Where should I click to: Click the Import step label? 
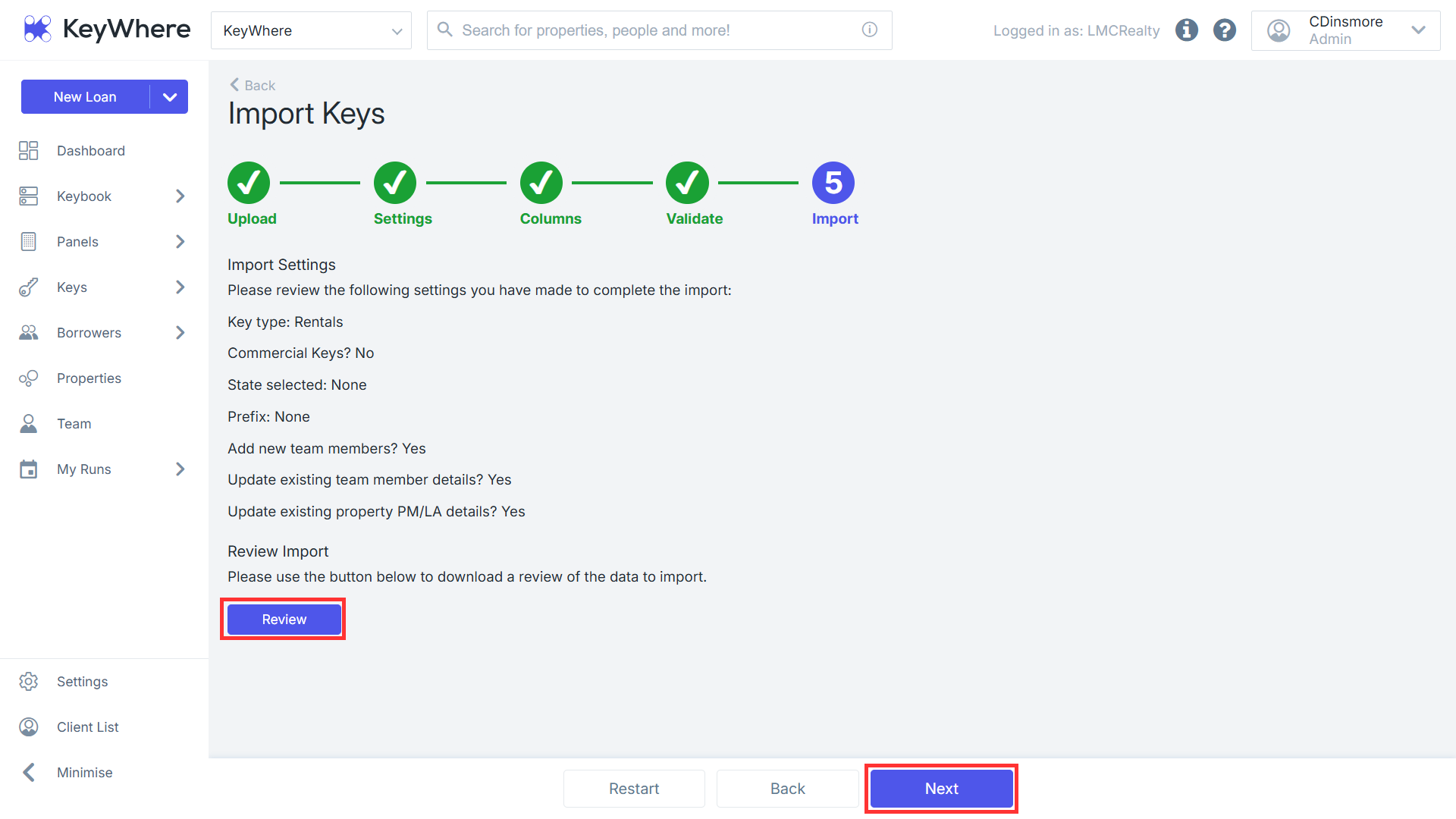point(835,218)
